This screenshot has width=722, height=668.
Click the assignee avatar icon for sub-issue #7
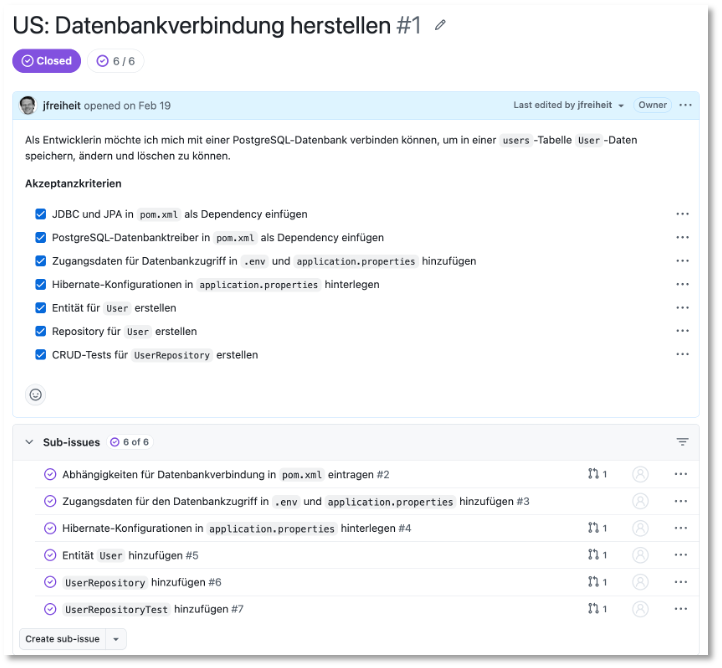pyautogui.click(x=640, y=609)
